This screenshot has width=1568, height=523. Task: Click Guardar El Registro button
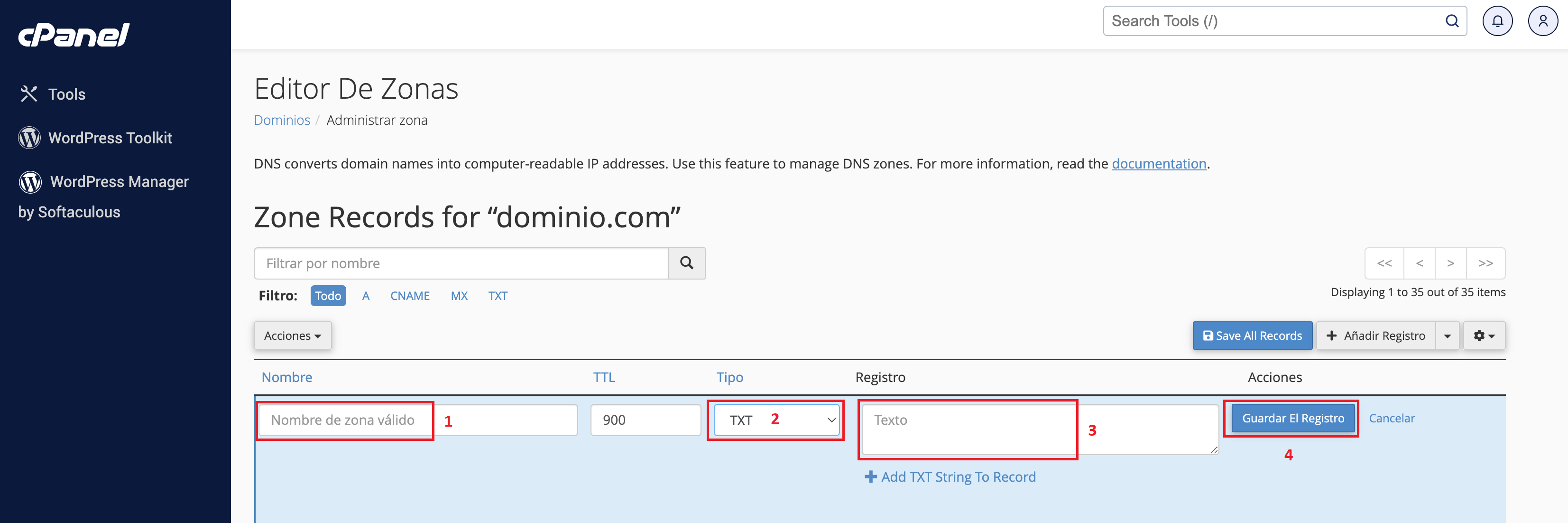pos(1293,419)
